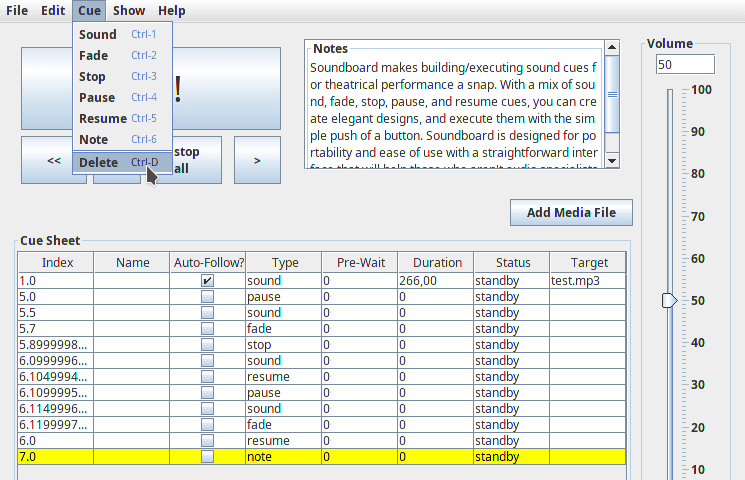Click Notes scrollbar up arrow
This screenshot has width=745, height=480.
(x=612, y=48)
